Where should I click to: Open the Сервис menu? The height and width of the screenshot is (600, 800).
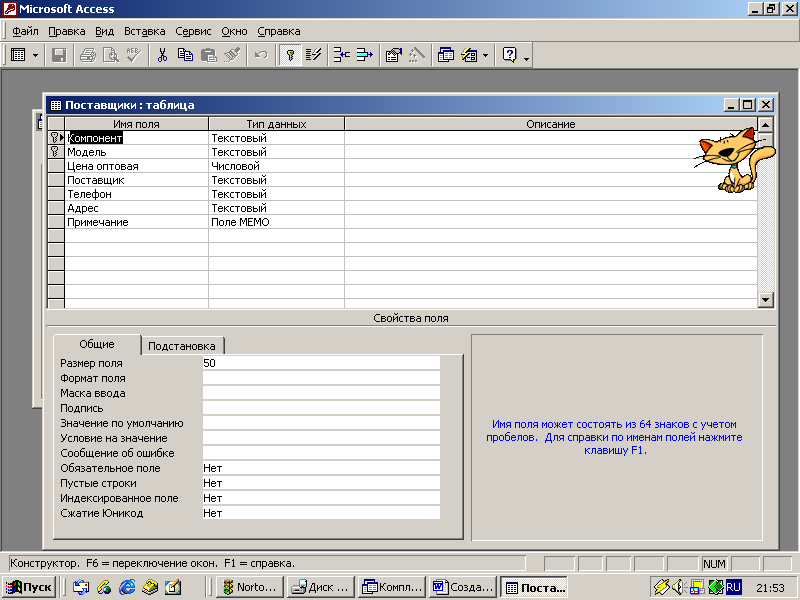click(x=193, y=31)
